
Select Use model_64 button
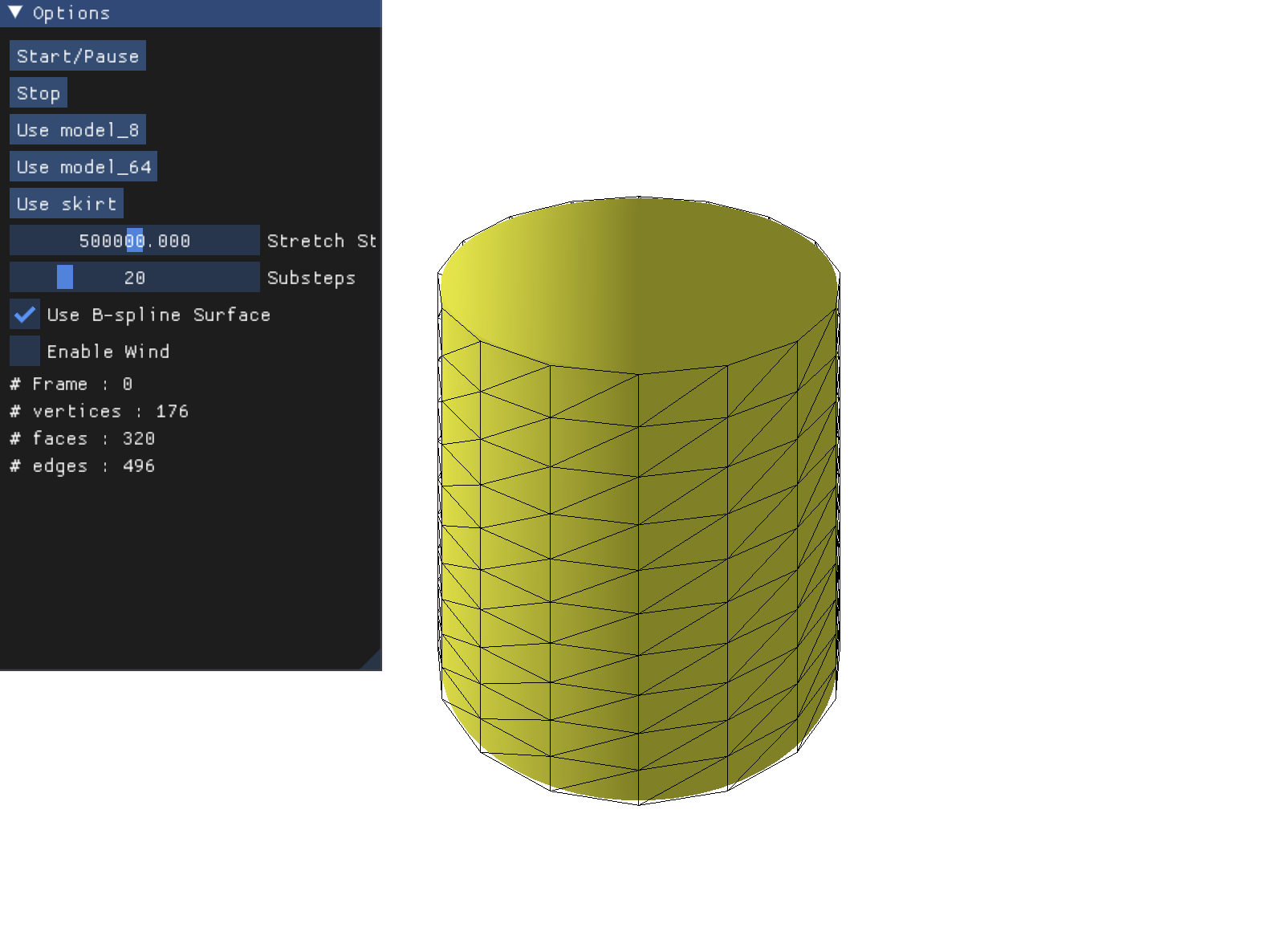[83, 167]
